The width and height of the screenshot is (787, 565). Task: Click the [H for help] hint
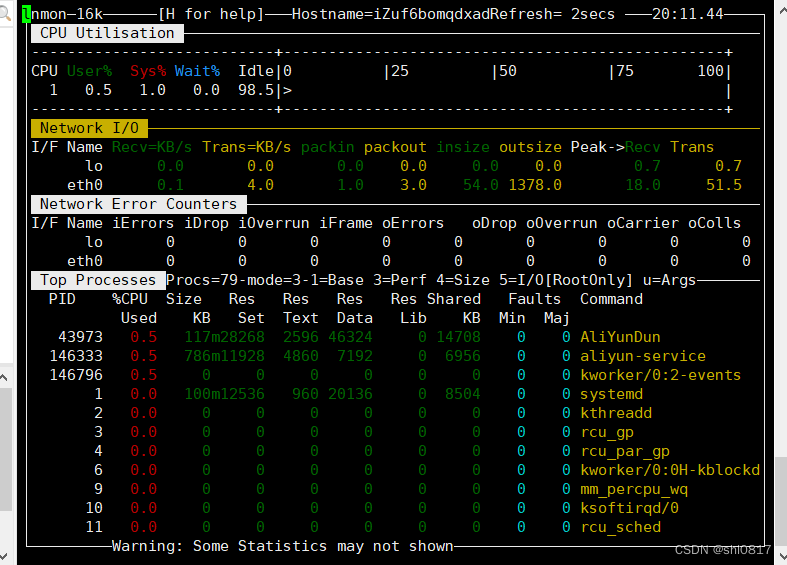pyautogui.click(x=211, y=14)
